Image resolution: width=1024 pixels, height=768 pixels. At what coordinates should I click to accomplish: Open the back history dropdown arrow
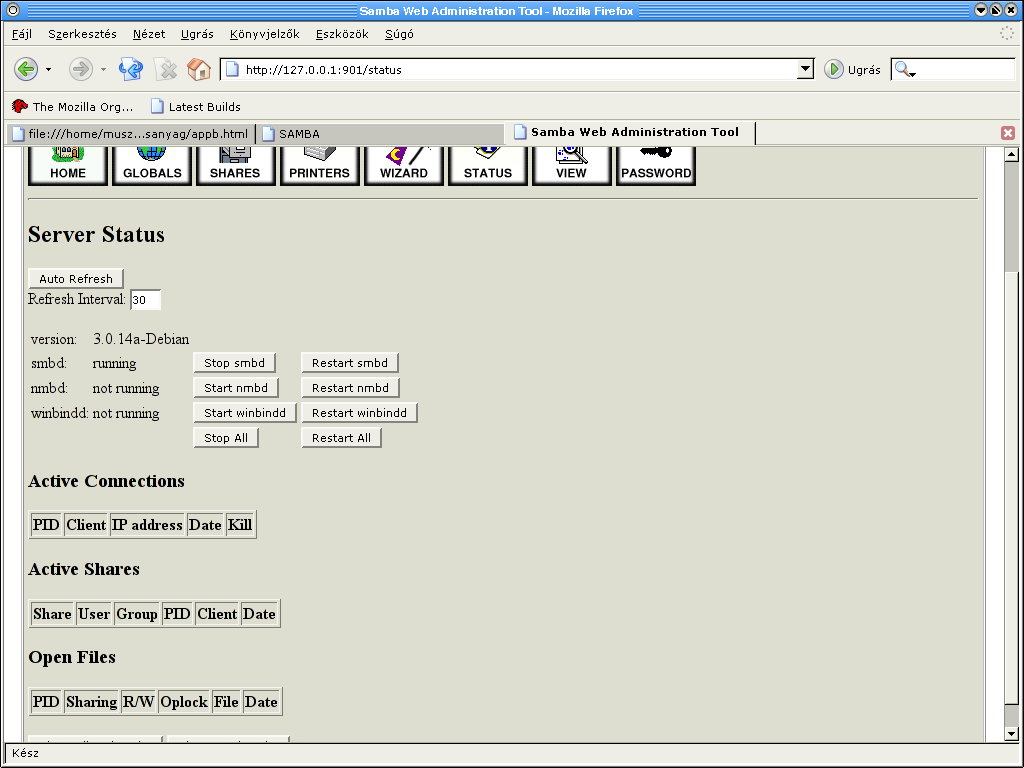[x=48, y=69]
